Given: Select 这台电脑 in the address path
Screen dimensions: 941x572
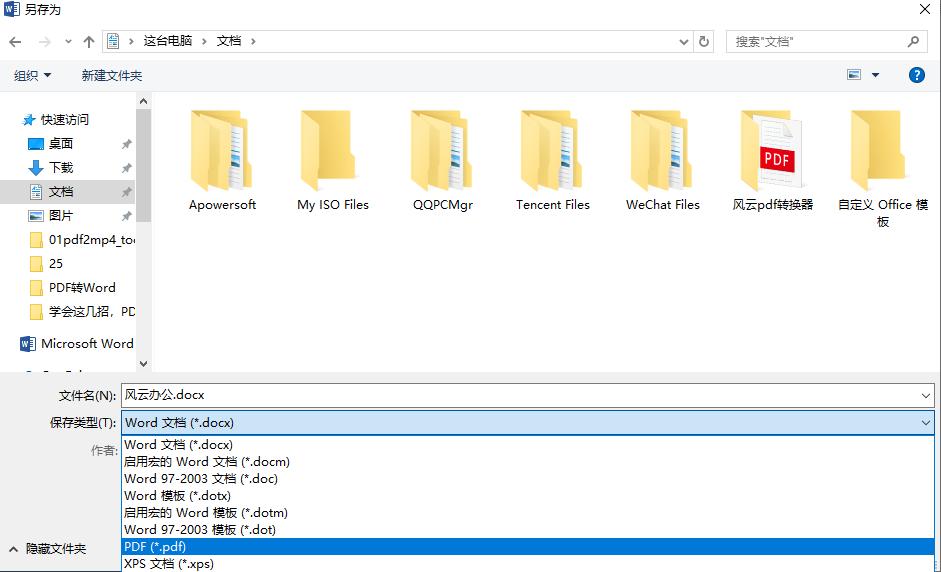Looking at the screenshot, I should click(167, 41).
